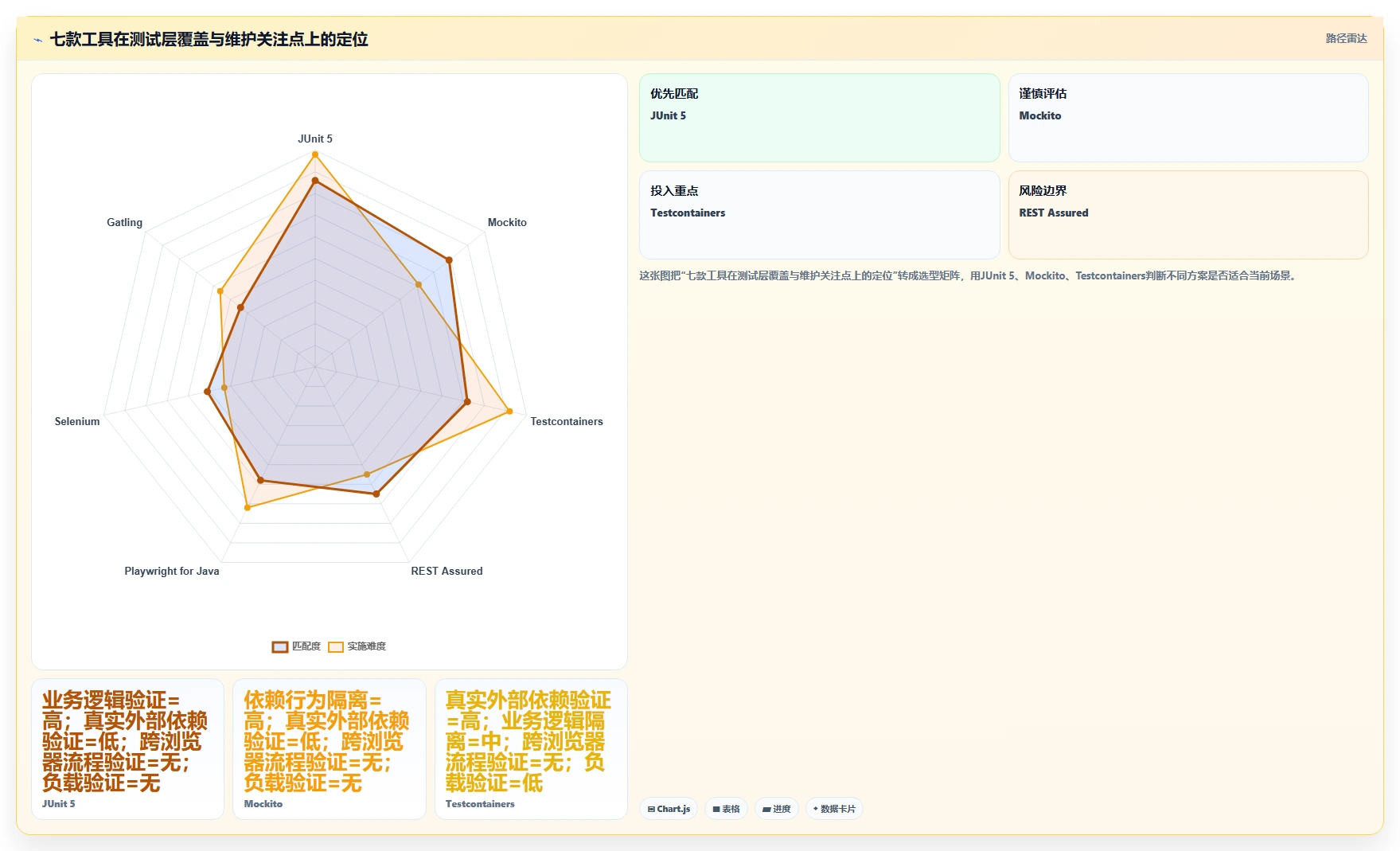This screenshot has width=1400, height=851.
Task: Click the 表格 tag chip
Action: coord(726,809)
